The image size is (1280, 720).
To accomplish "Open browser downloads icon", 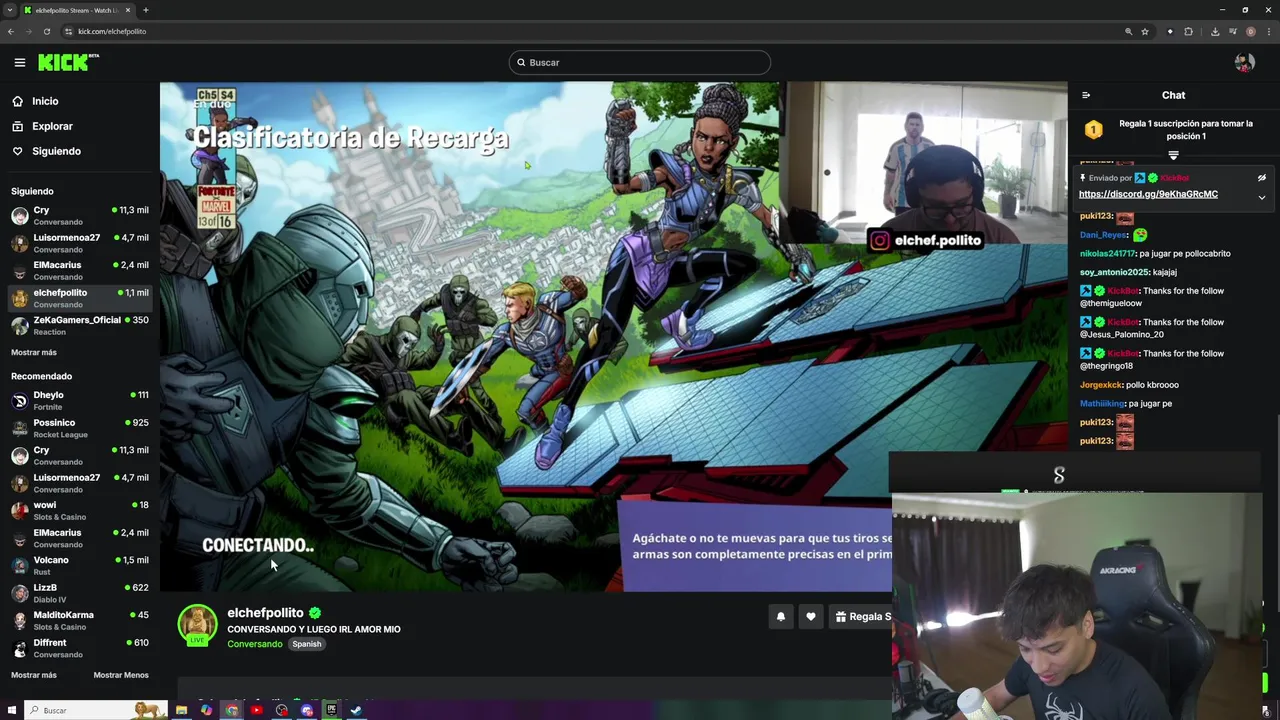I will click(1215, 31).
